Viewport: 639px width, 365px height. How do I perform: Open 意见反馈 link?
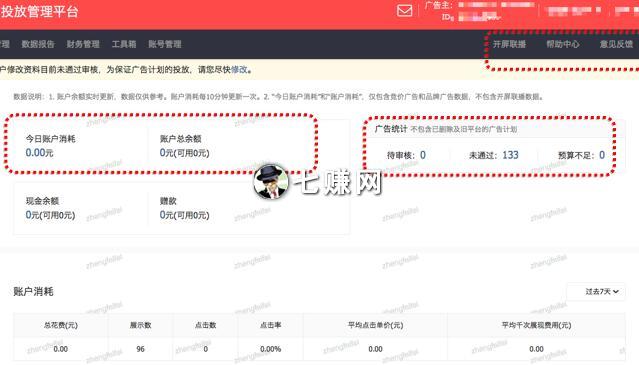coord(616,44)
